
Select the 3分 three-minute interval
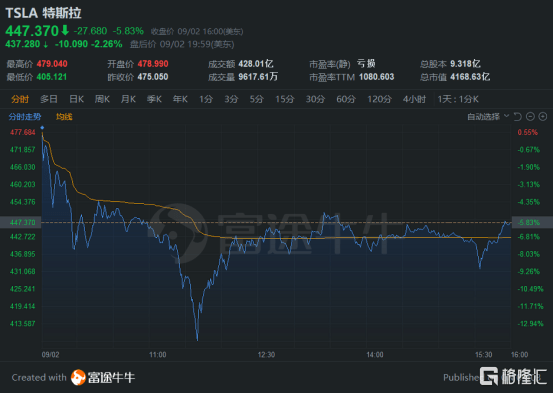231,99
